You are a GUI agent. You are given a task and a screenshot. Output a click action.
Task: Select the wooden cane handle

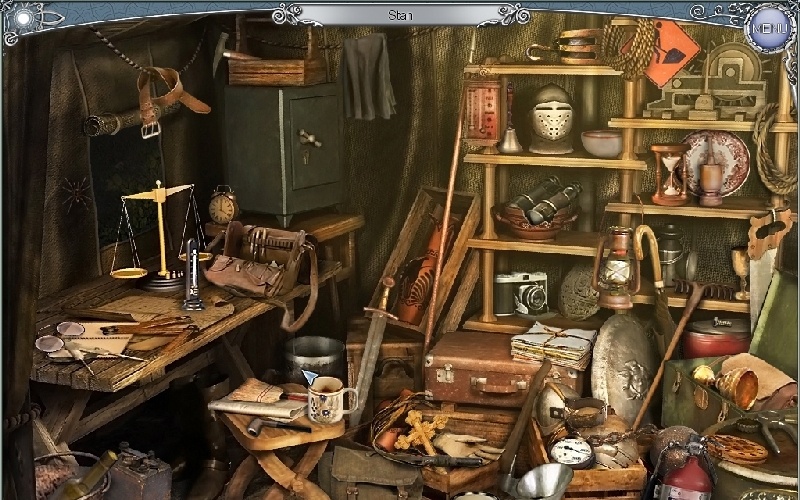pos(649,255)
